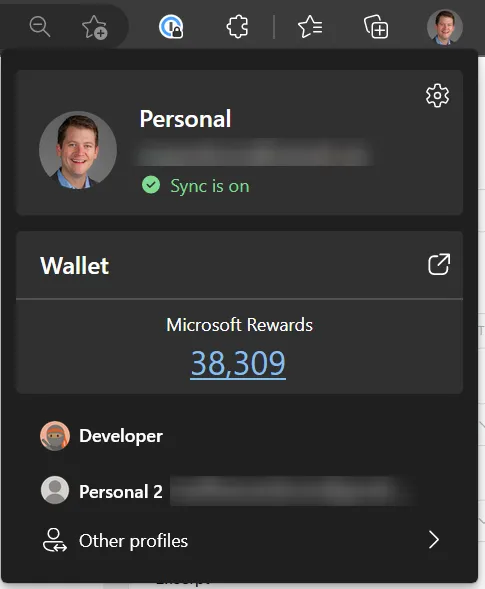Viewport: 485px width, 589px height.
Task: Expand Other profiles chevron arrow
Action: tap(434, 540)
